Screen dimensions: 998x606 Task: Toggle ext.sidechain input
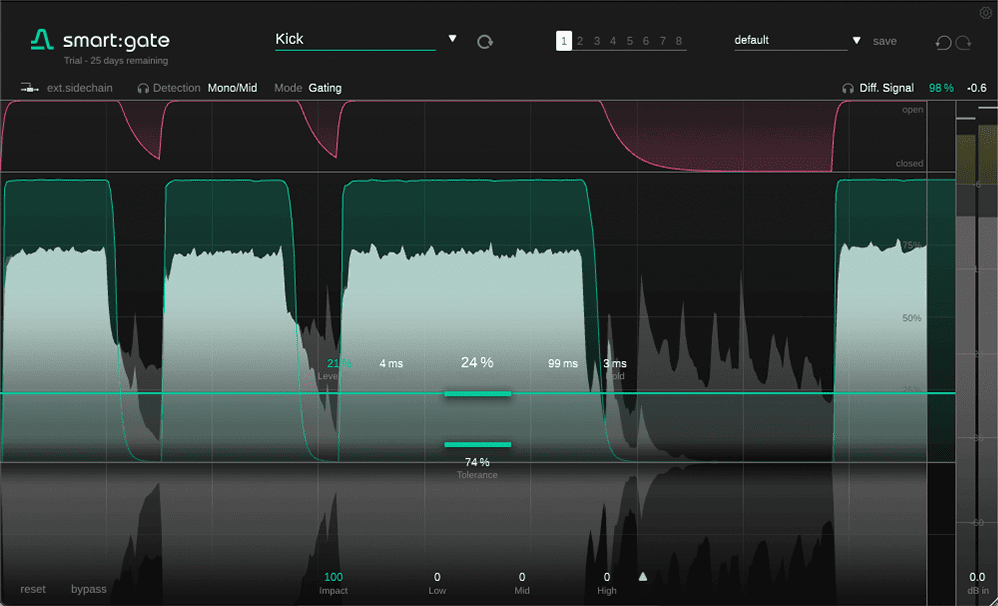click(x=80, y=88)
